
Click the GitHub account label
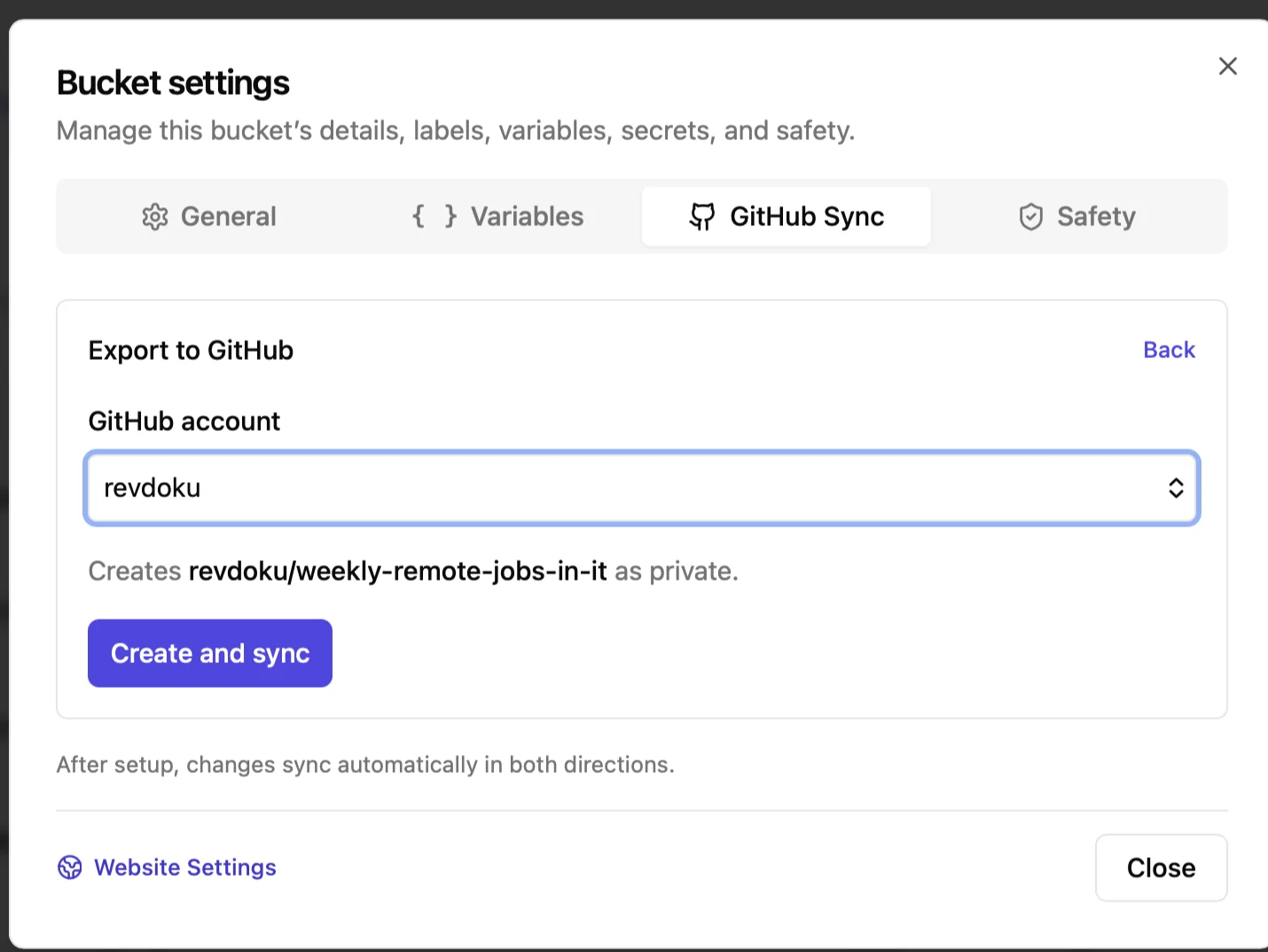[184, 421]
